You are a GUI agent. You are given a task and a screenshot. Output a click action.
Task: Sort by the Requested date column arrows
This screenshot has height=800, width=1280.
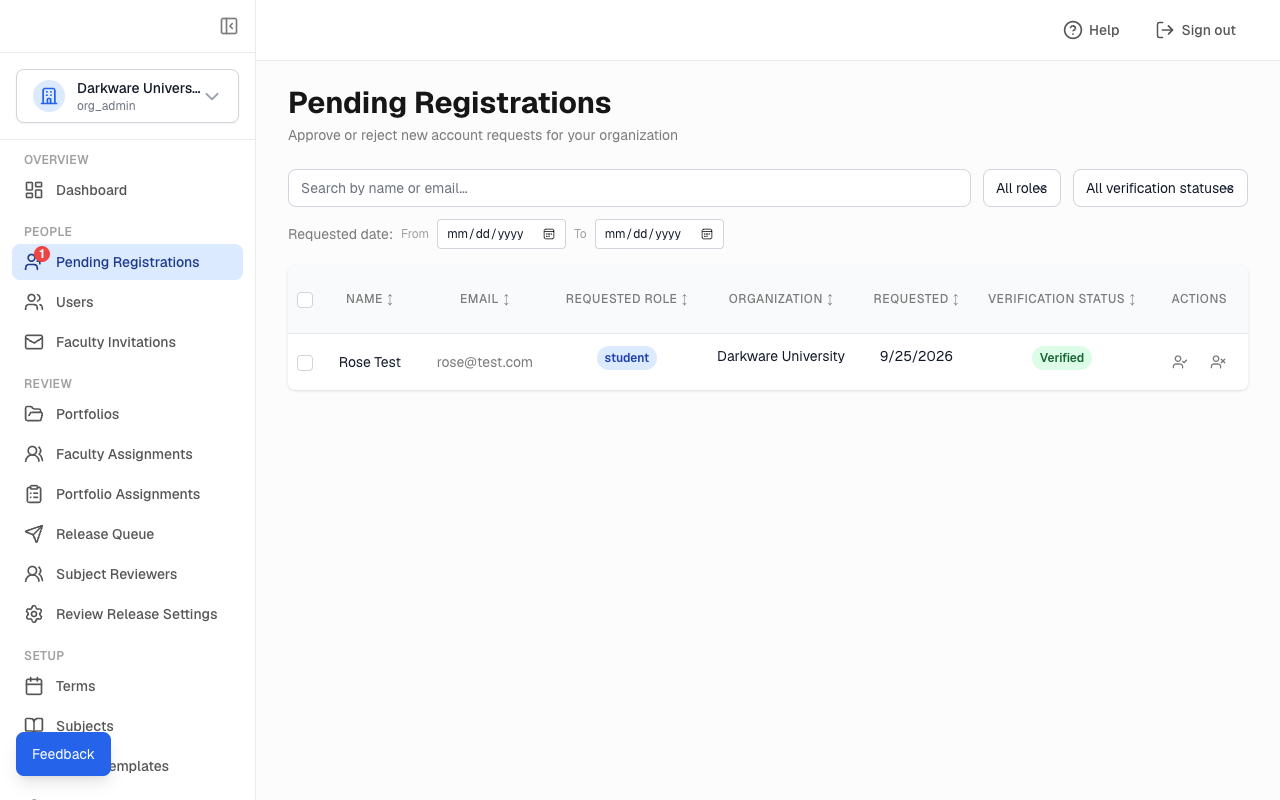coord(956,300)
